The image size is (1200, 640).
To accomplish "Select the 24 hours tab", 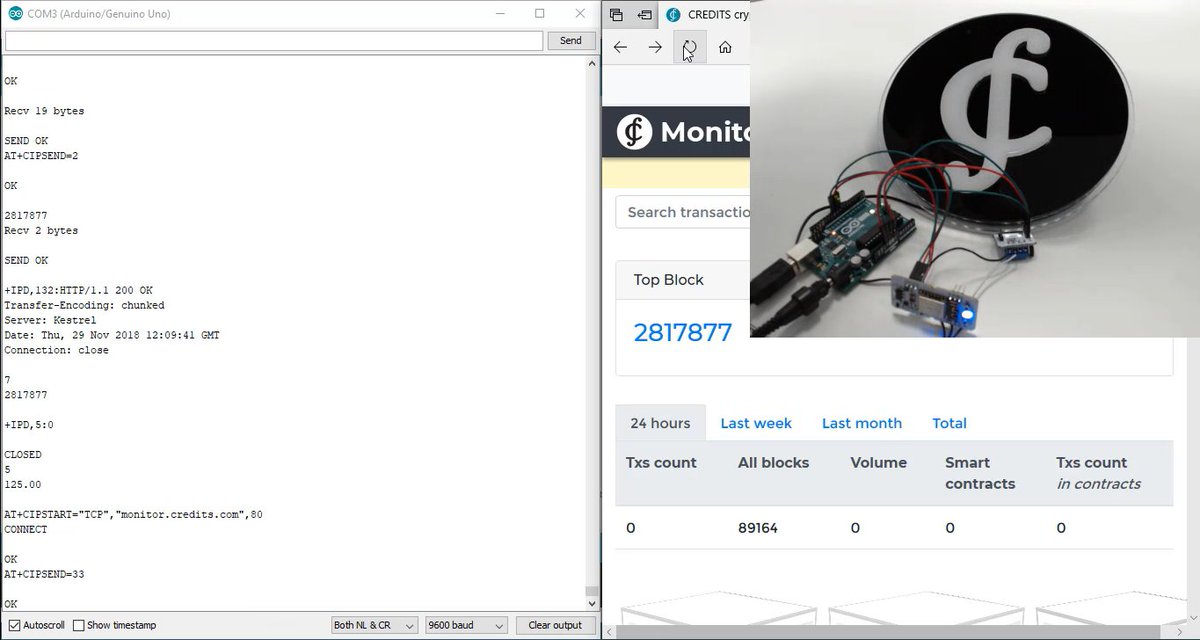I will click(x=660, y=423).
